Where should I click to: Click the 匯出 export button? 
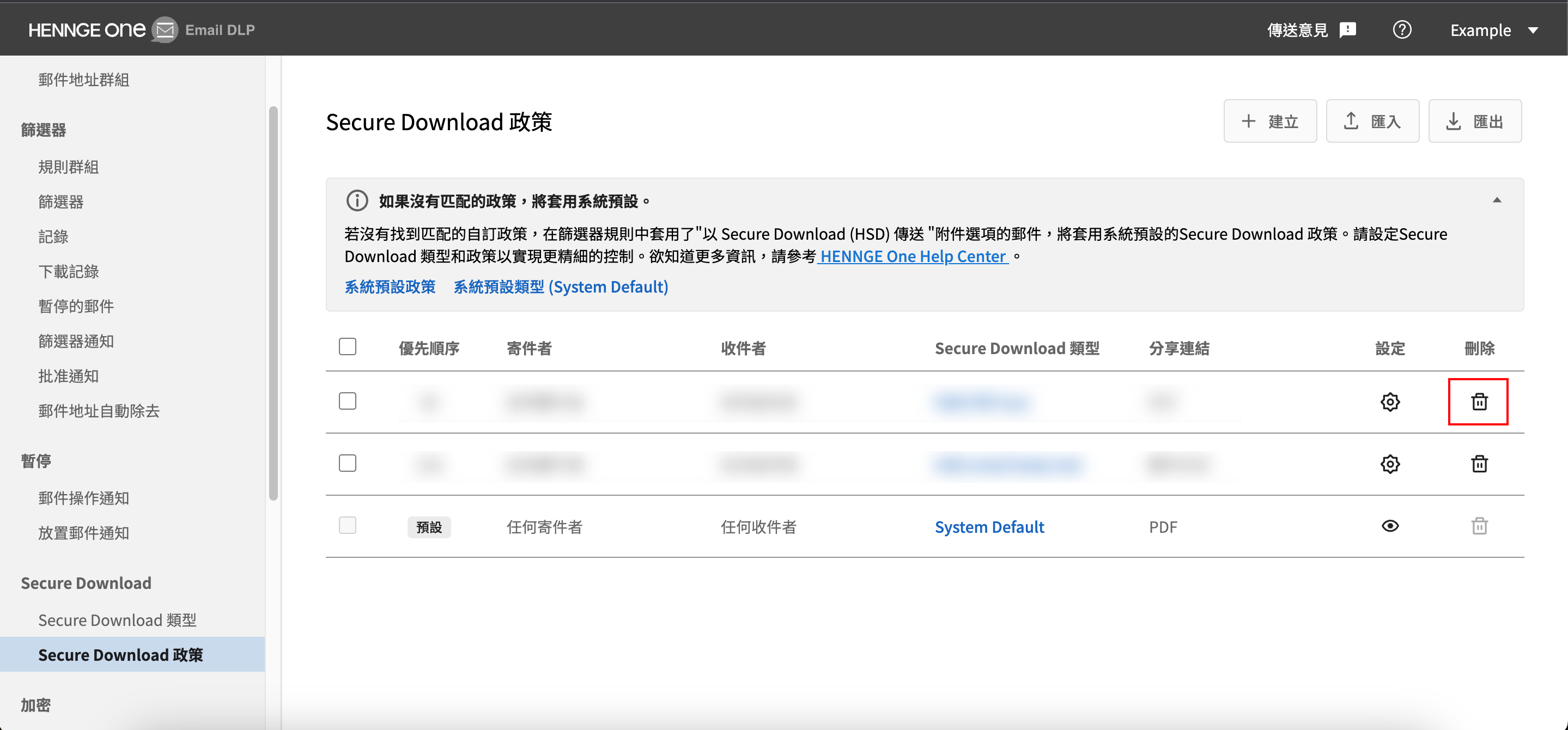pos(1474,121)
